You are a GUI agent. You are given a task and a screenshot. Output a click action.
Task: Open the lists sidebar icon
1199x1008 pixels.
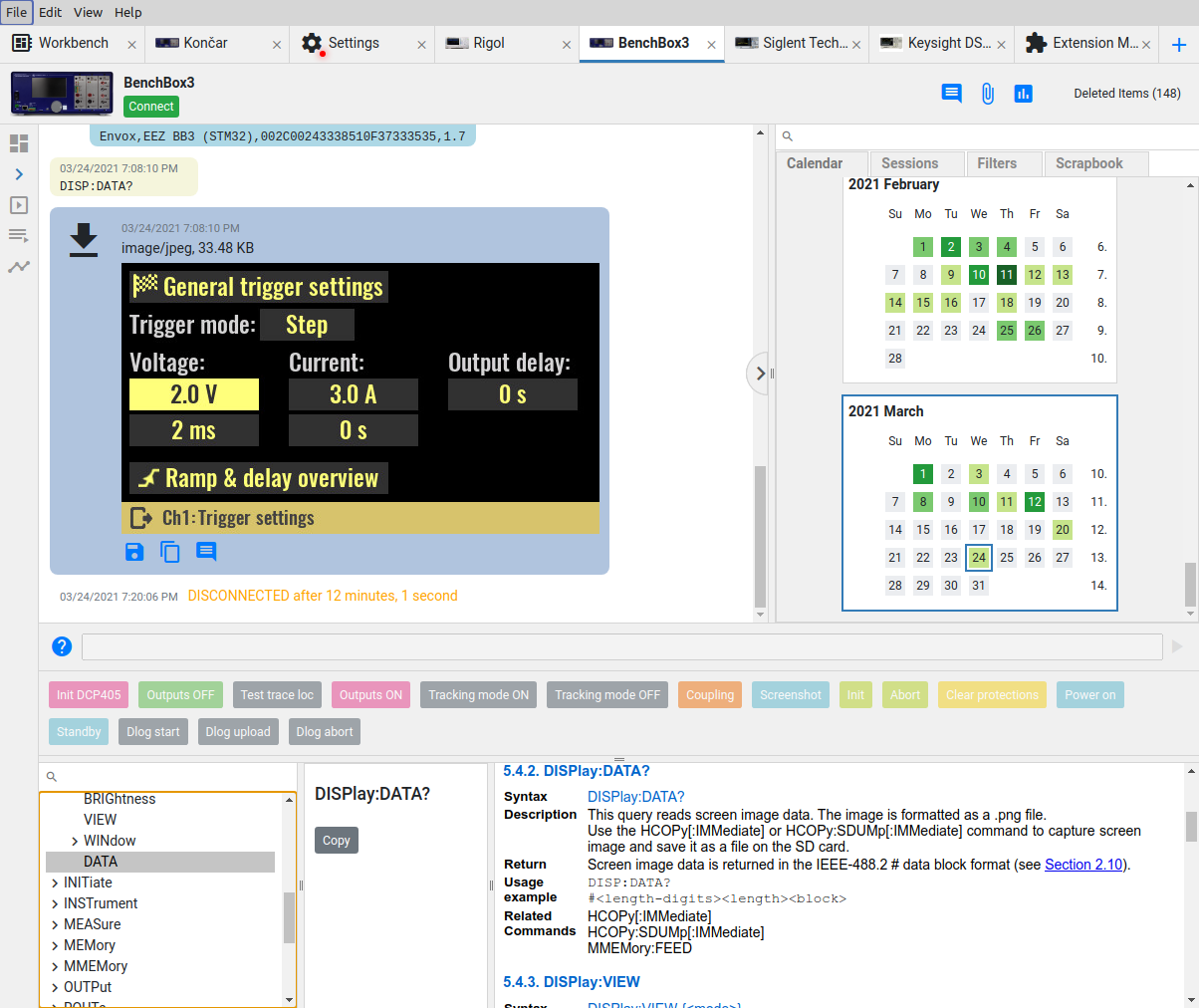pos(19,236)
